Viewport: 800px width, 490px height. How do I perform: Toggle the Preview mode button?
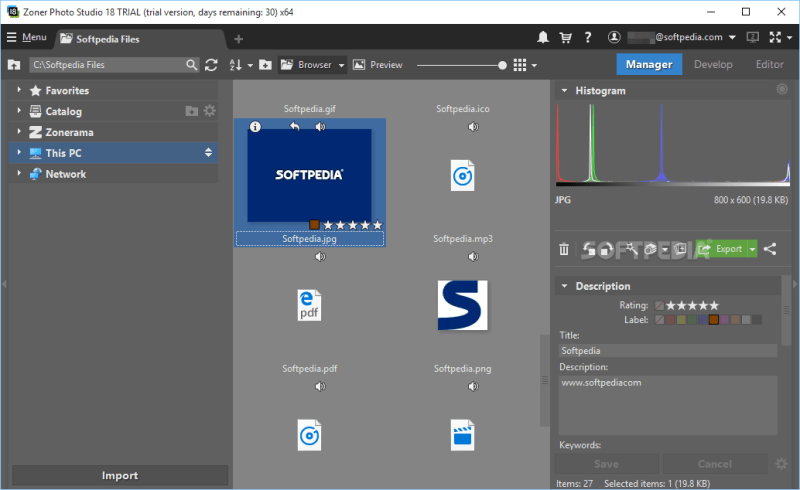[377, 65]
